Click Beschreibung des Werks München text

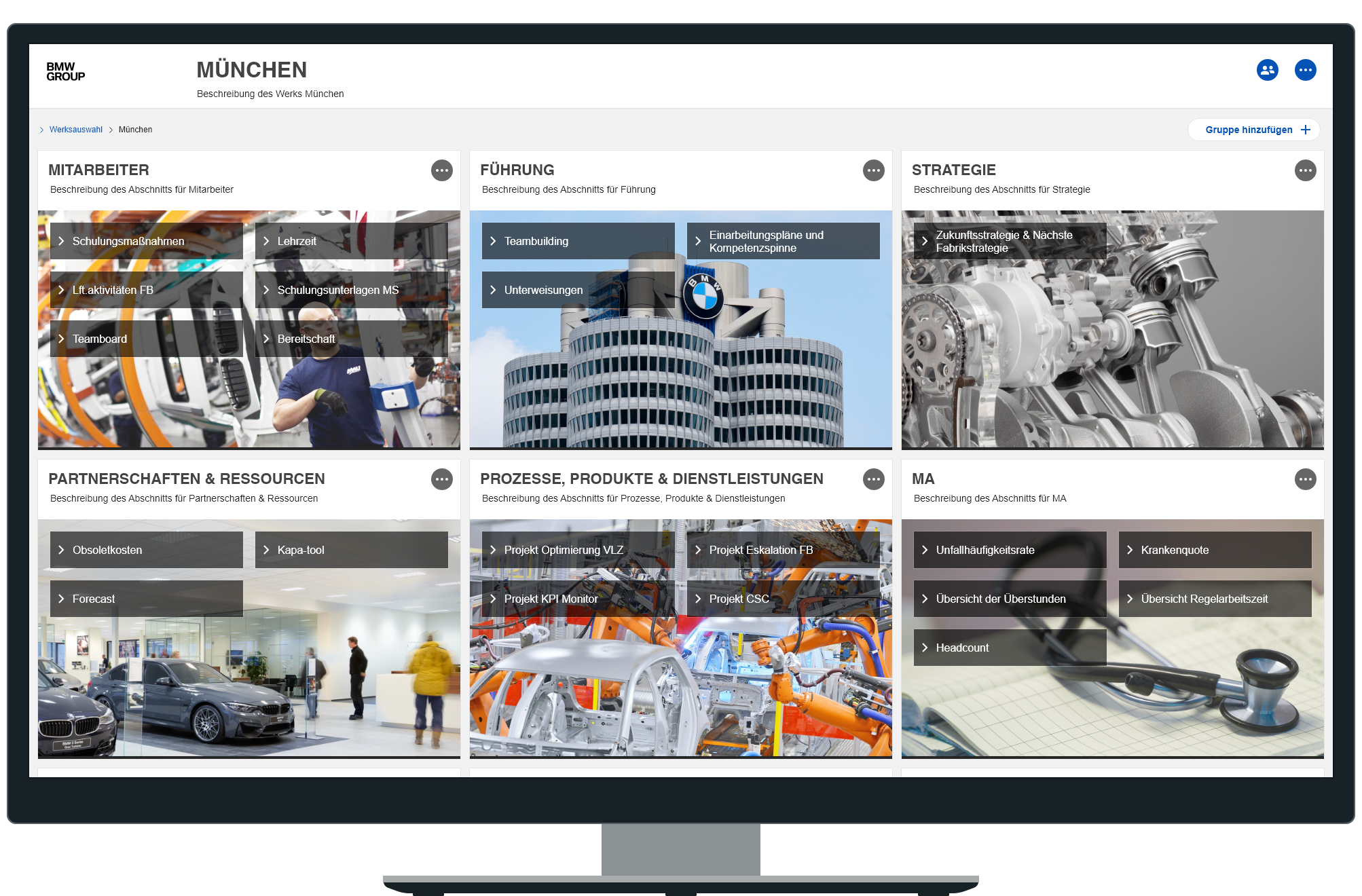(270, 94)
